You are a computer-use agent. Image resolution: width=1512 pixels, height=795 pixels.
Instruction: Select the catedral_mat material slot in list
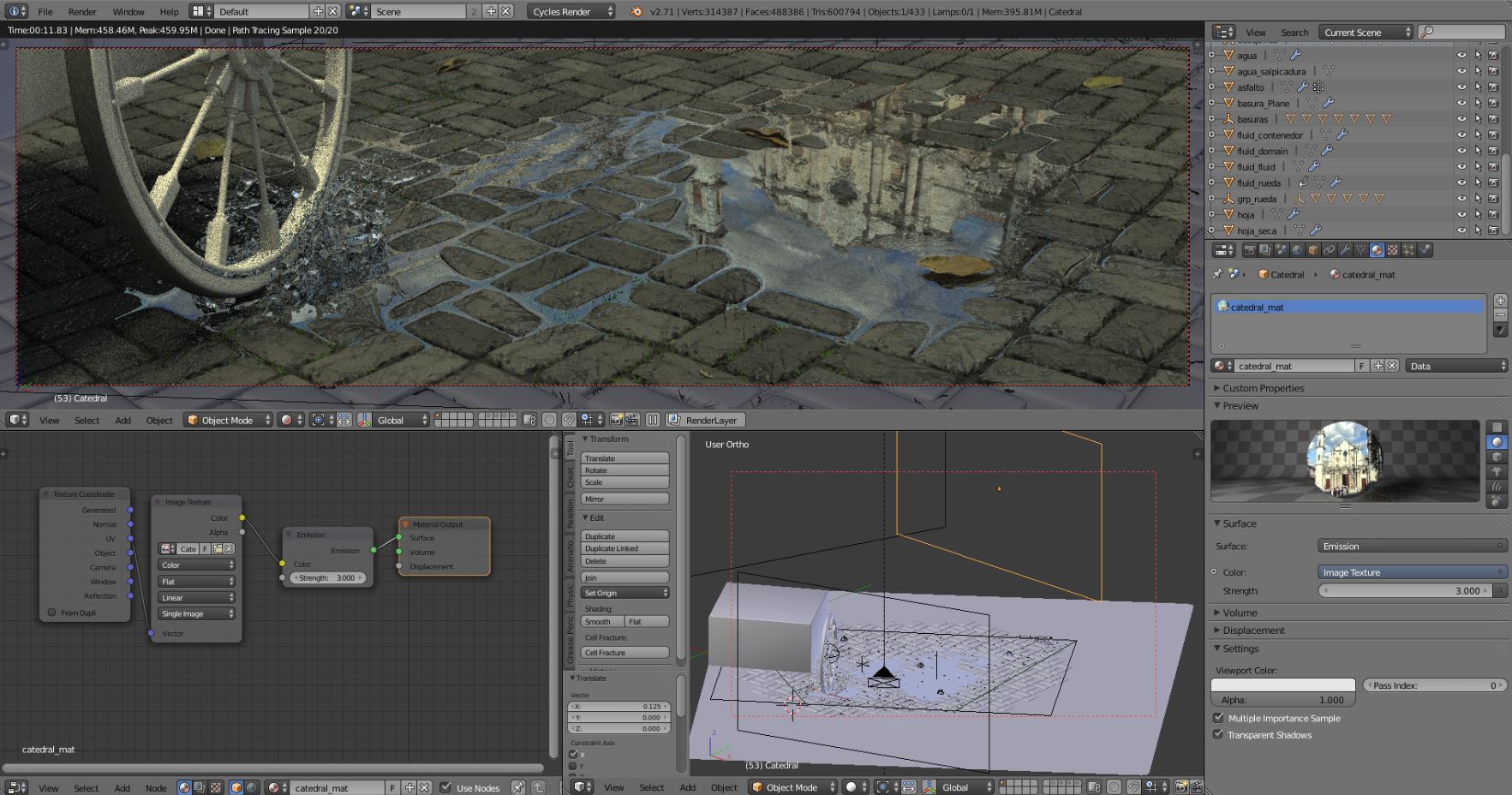pyautogui.click(x=1348, y=307)
